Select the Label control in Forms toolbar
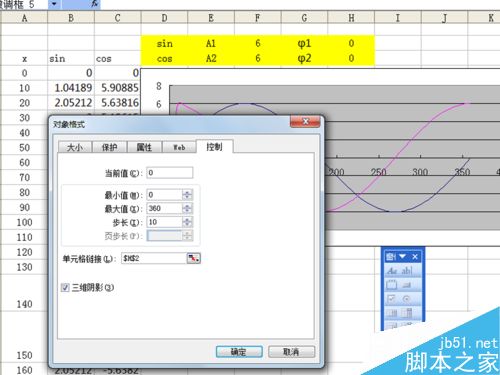Image resolution: width=500 pixels, height=375 pixels. coord(392,271)
